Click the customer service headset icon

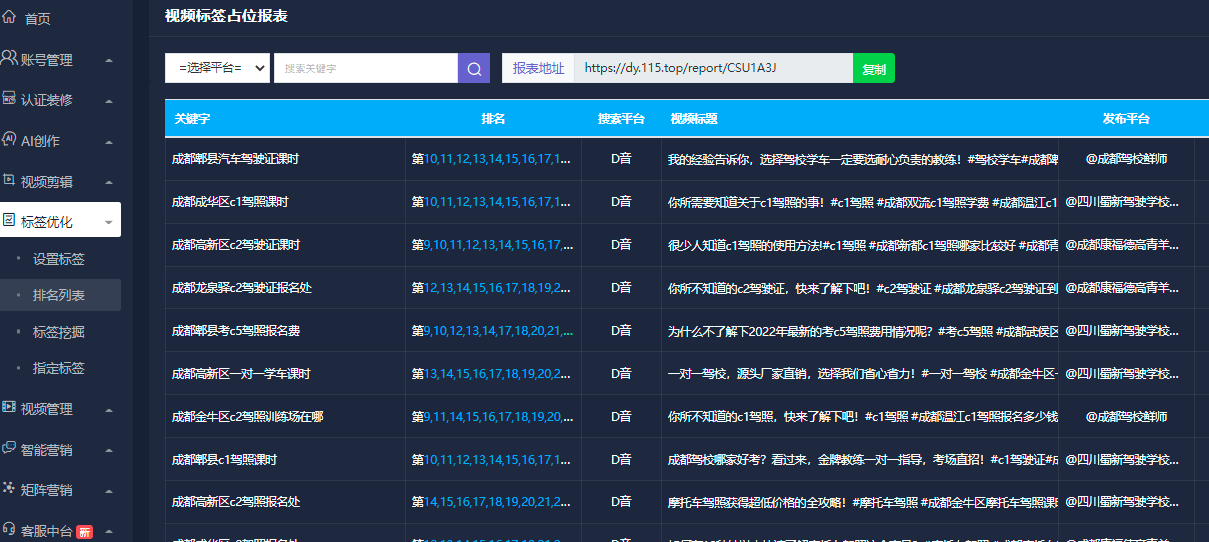pos(9,530)
